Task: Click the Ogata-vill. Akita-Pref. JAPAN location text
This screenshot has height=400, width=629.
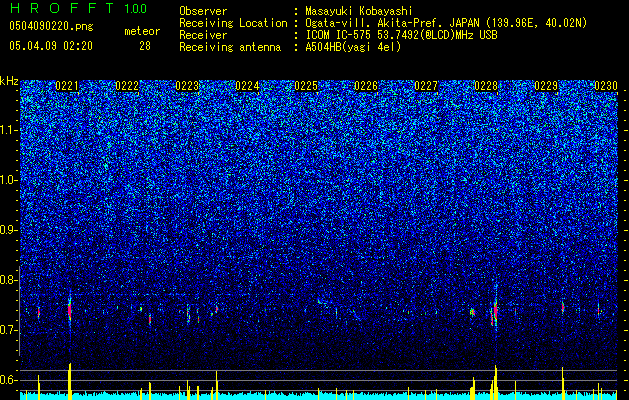Action: (446, 23)
